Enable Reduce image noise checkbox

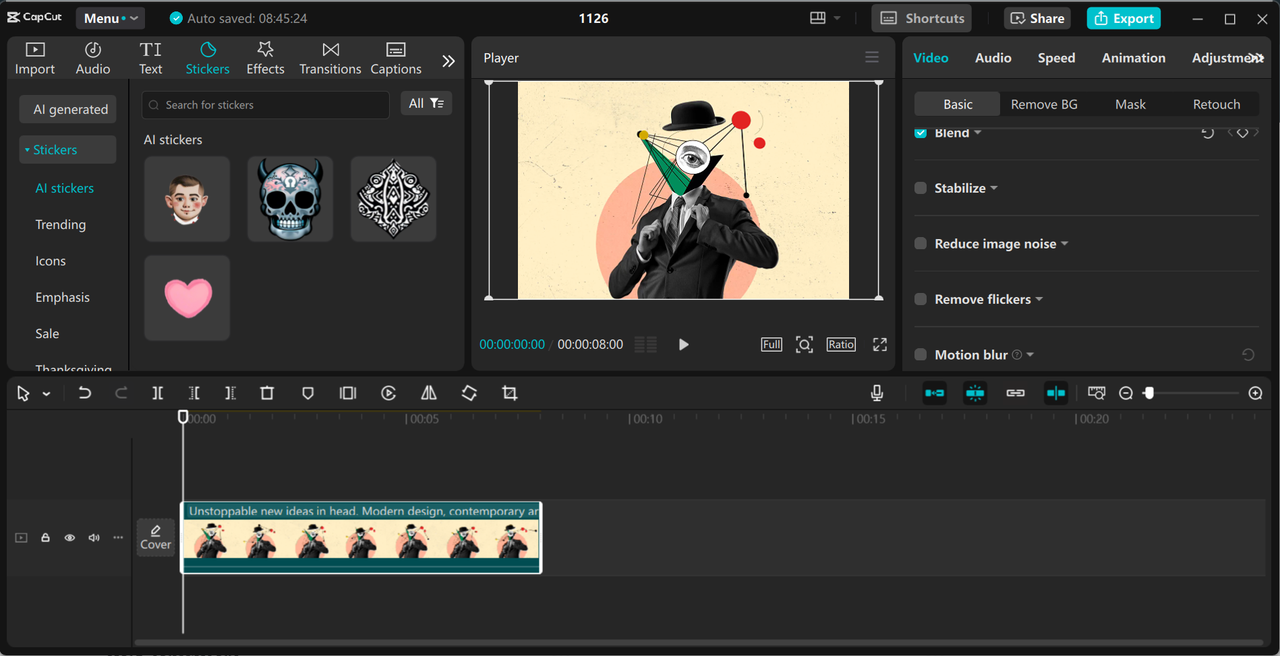click(x=921, y=244)
